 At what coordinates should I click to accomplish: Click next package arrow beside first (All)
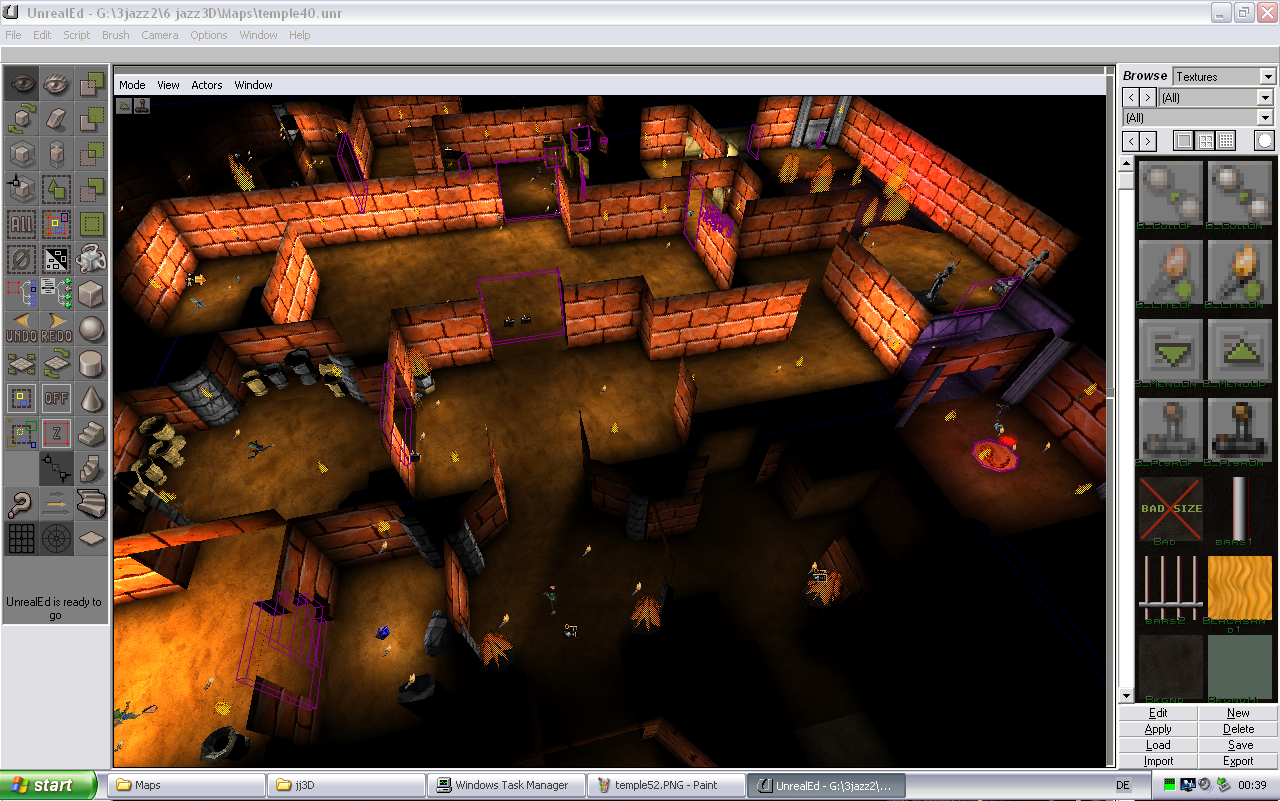[1148, 97]
